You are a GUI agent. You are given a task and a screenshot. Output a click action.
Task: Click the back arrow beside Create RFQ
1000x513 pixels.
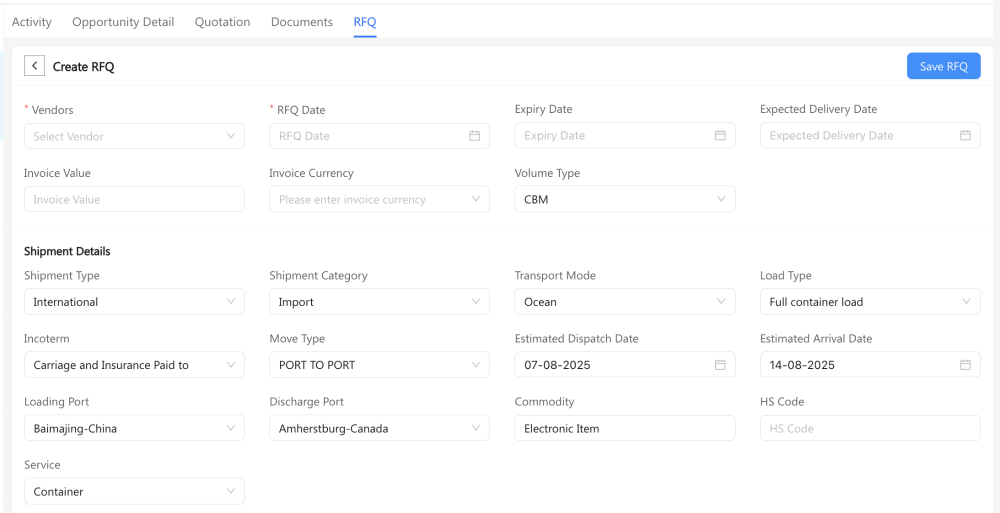click(34, 66)
